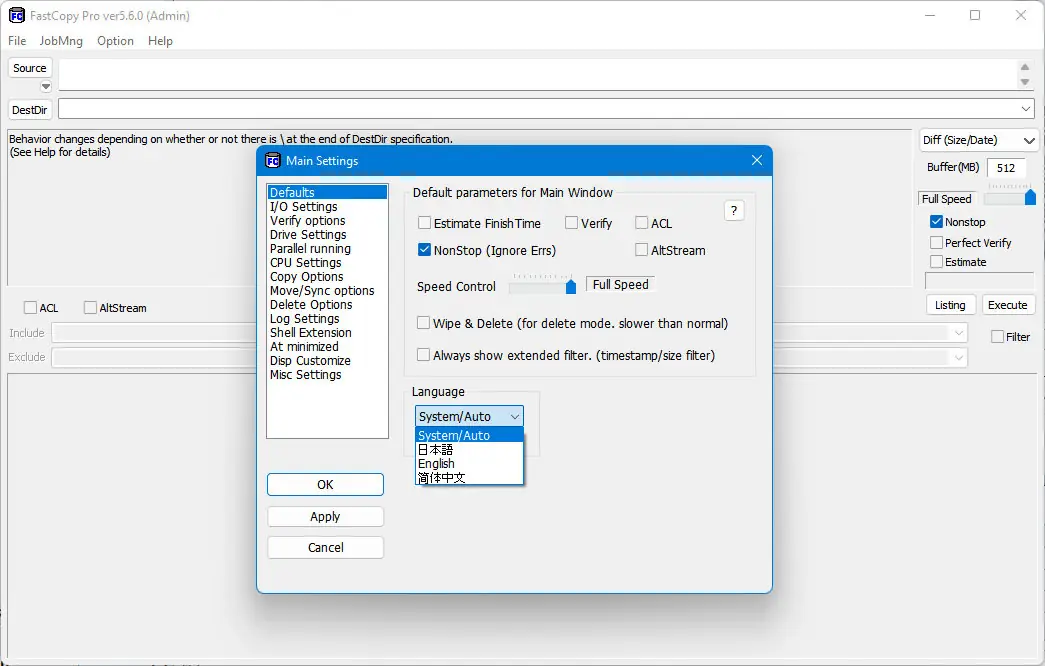Image resolution: width=1045 pixels, height=666 pixels.
Task: Choose English from the language list
Action: [469, 464]
